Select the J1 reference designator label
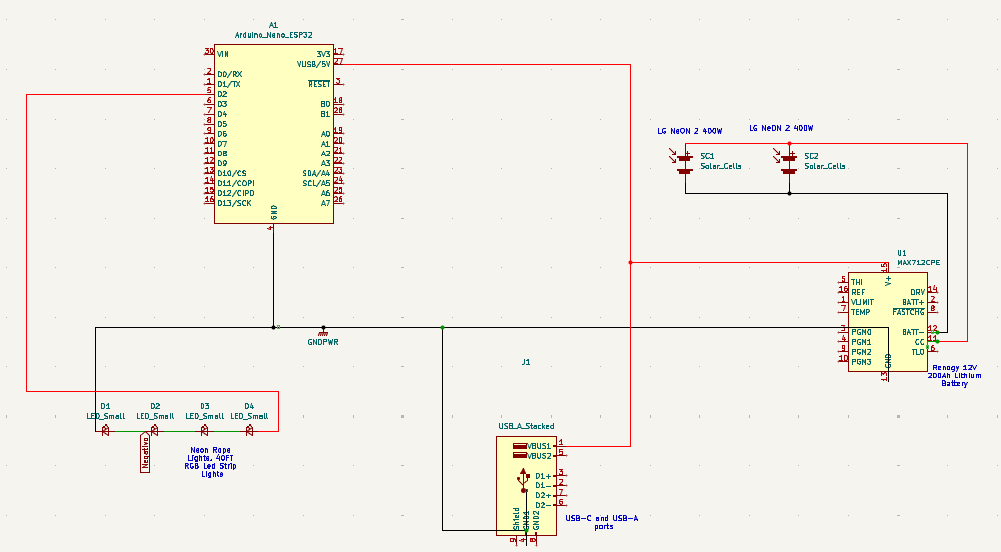 [x=526, y=362]
